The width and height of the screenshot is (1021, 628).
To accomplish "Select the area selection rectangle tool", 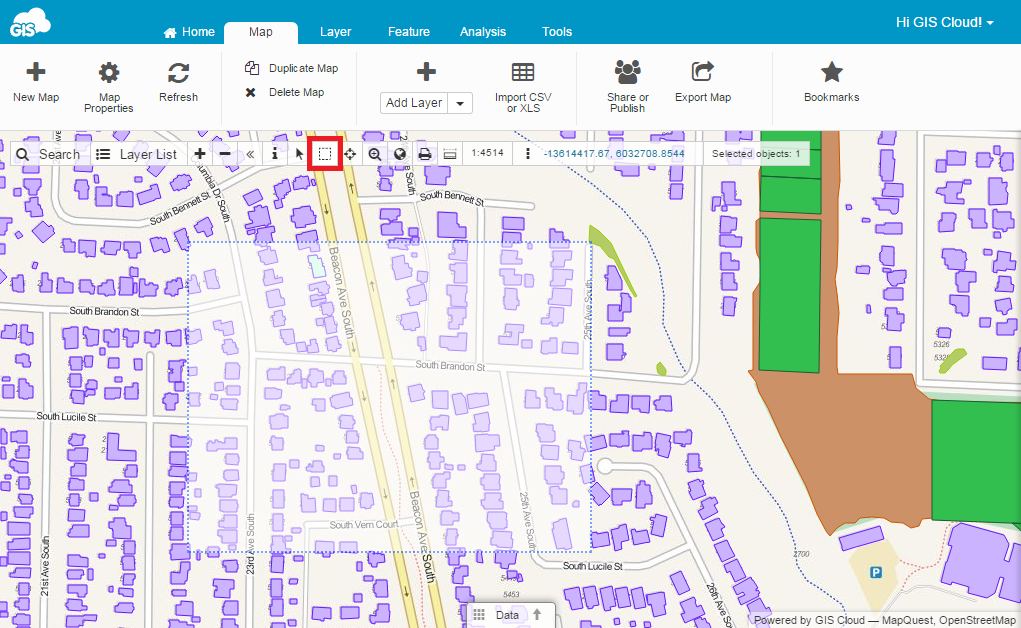I will click(x=326, y=154).
